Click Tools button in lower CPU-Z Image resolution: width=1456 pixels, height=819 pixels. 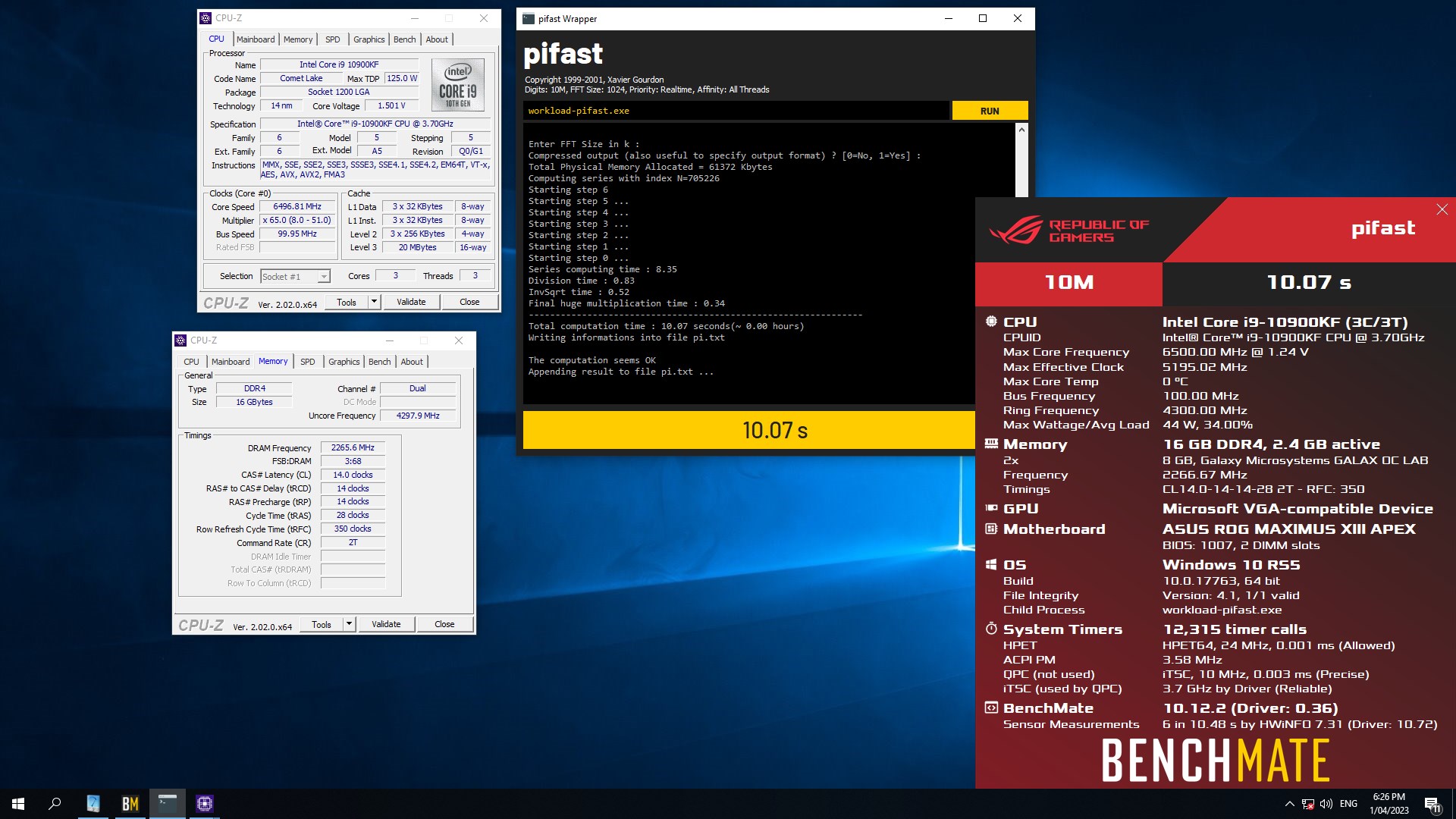pyautogui.click(x=322, y=625)
